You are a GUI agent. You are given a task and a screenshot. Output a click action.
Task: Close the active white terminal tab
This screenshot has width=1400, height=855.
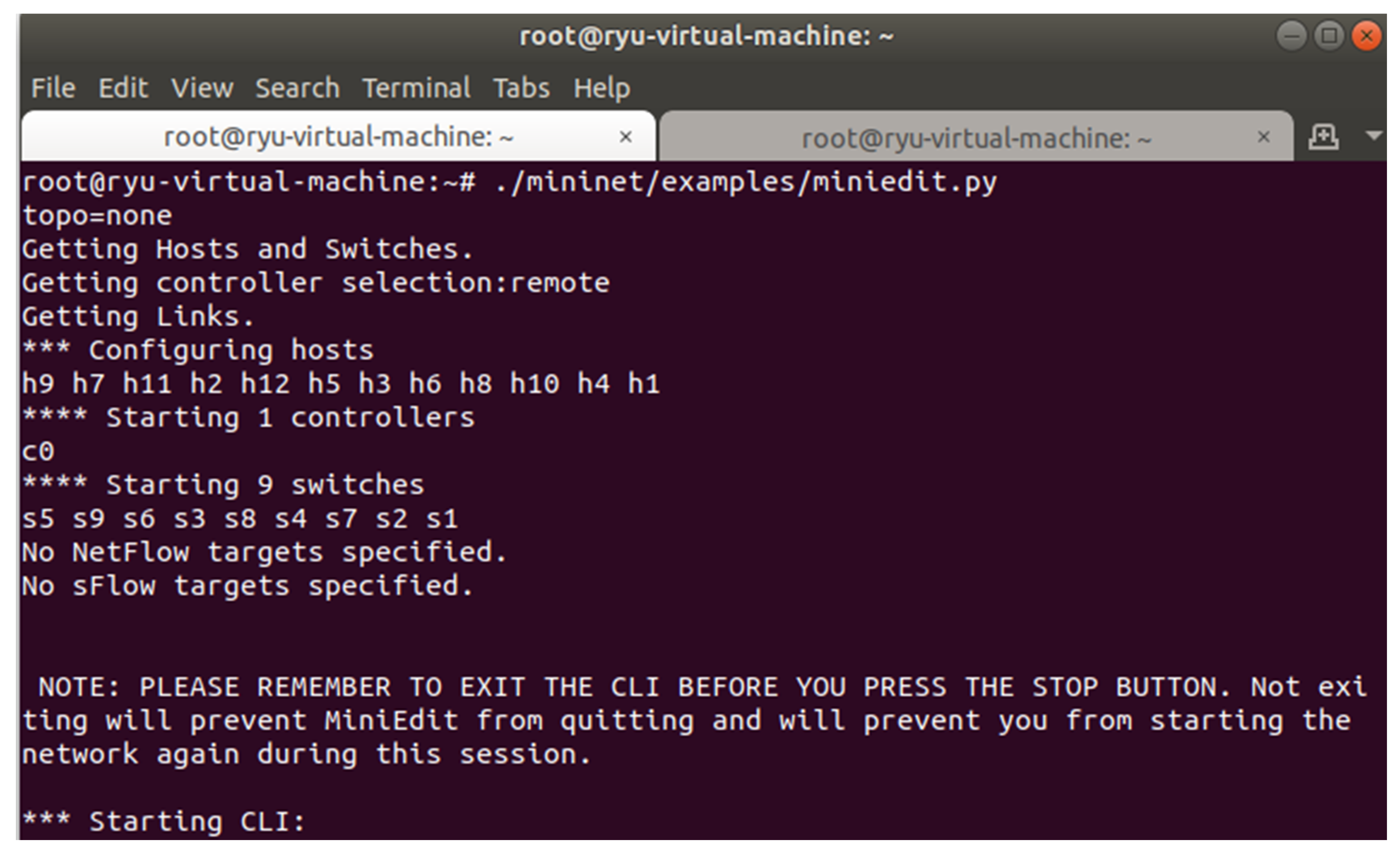(x=626, y=137)
